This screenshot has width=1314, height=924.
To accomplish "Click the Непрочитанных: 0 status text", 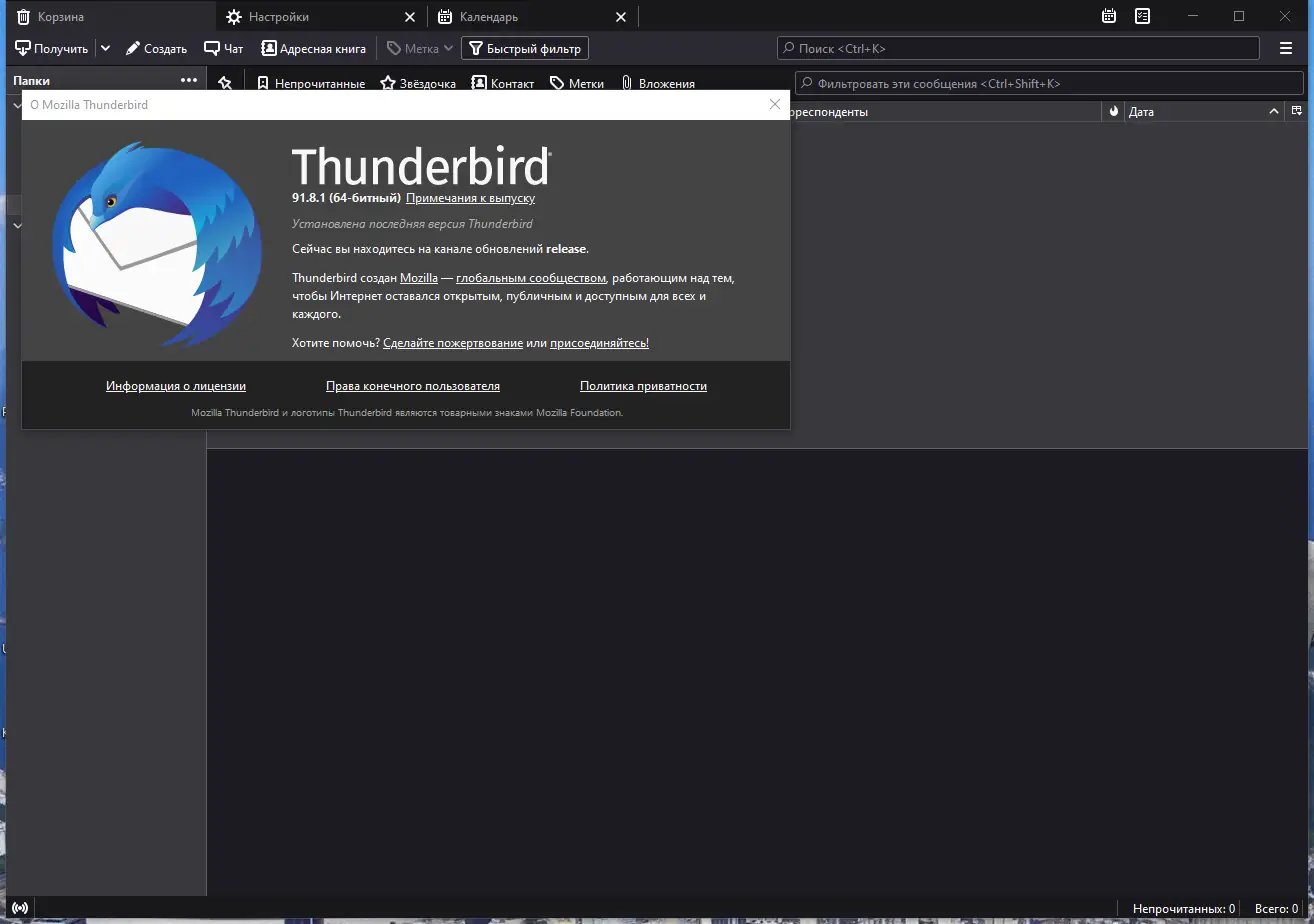I will [x=1184, y=909].
